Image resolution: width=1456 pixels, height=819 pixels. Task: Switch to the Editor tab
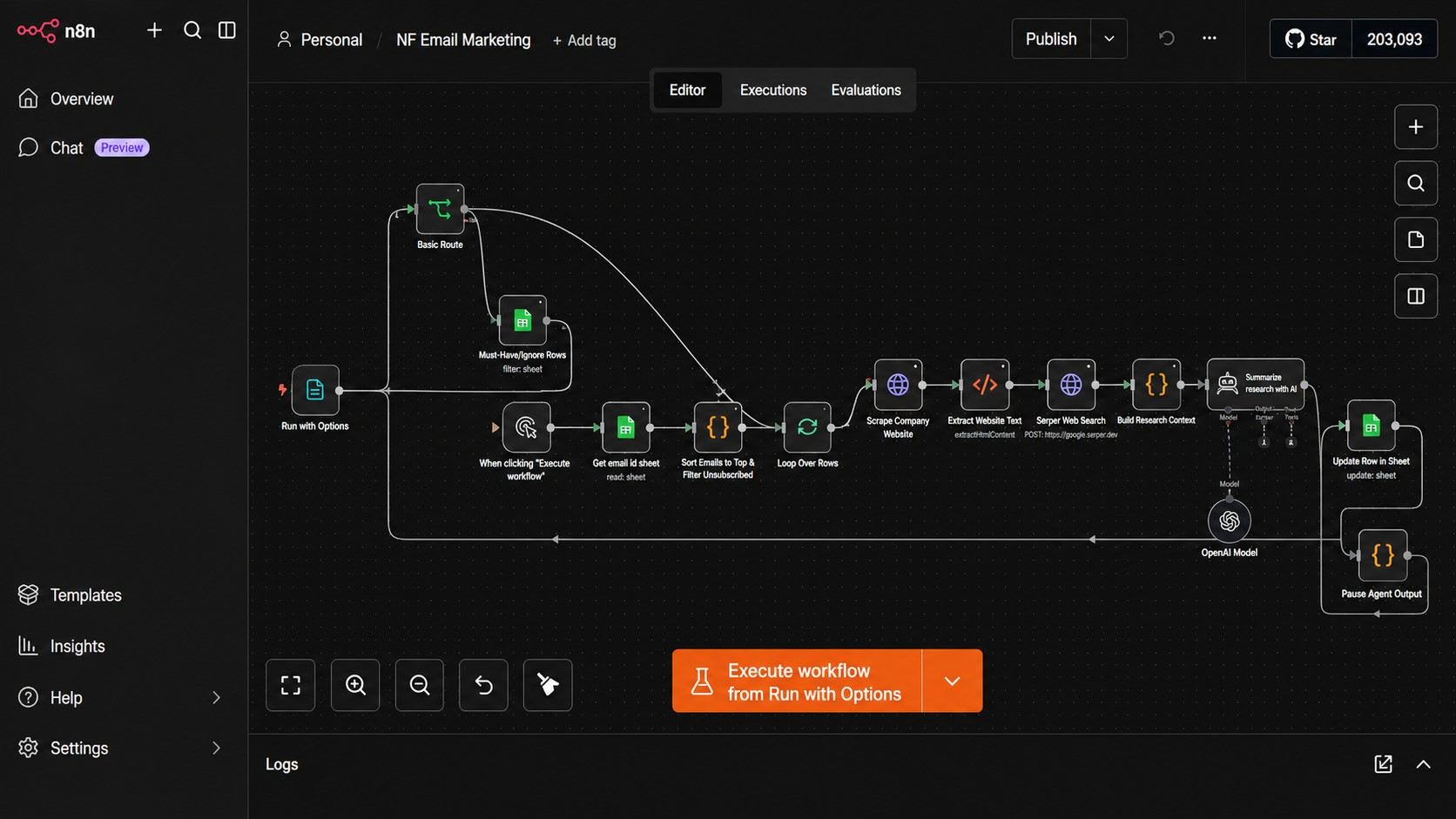(687, 91)
